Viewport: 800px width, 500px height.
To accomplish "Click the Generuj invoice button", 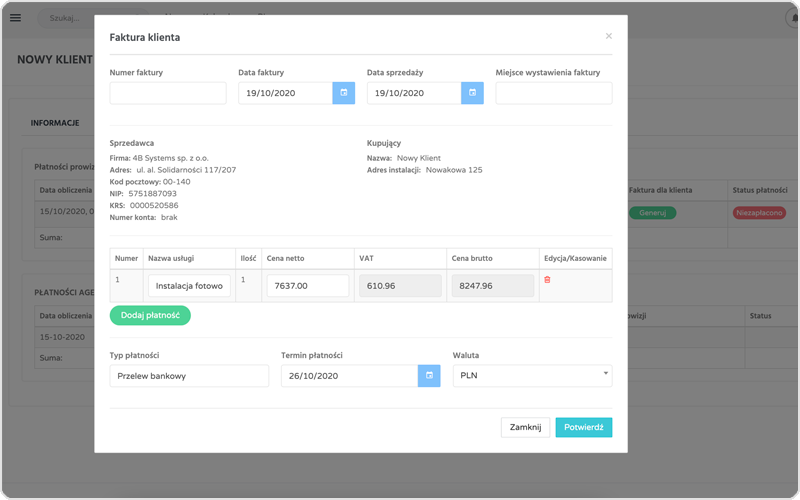I will (652, 213).
